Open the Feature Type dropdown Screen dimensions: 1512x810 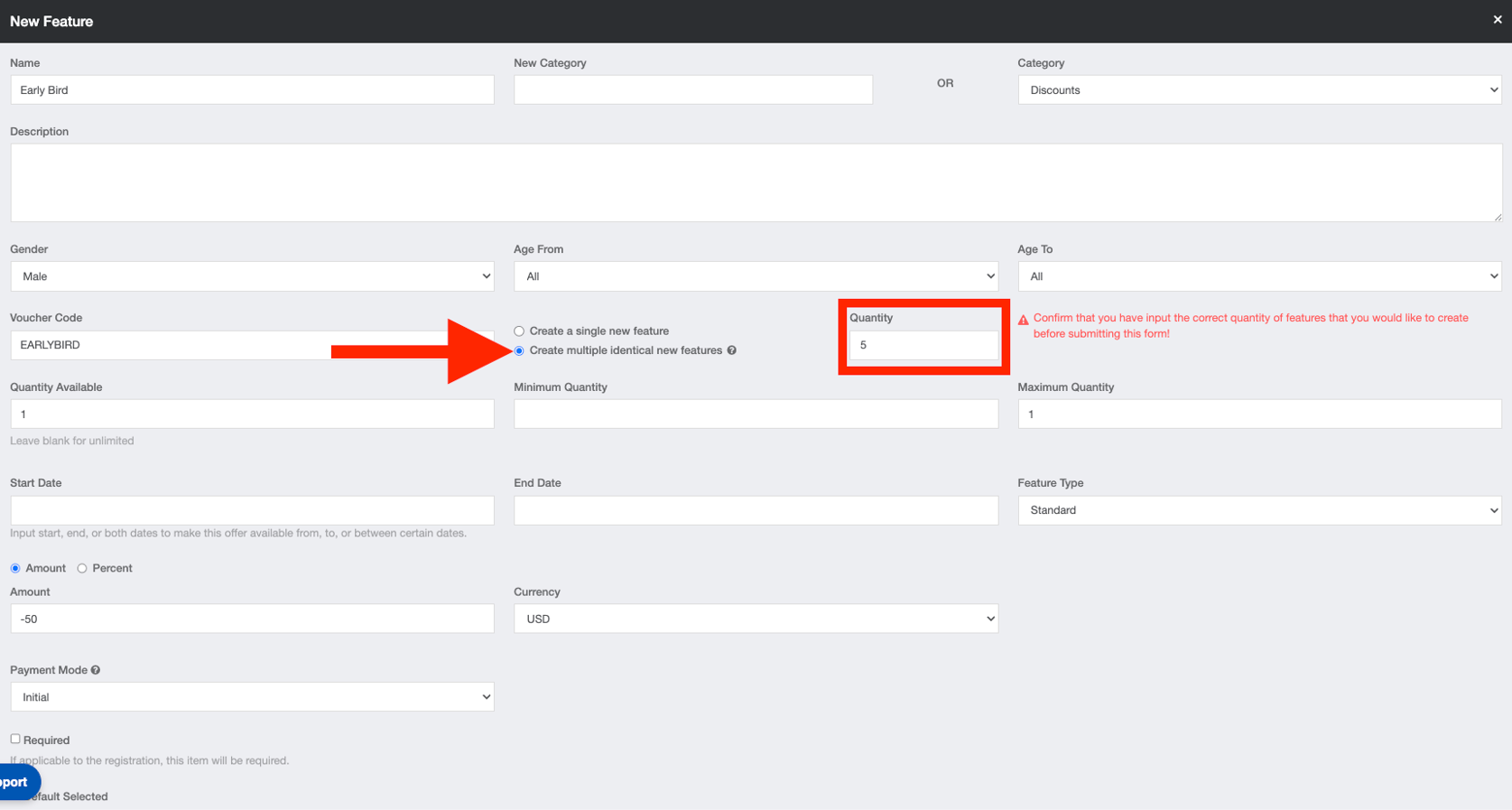point(1259,510)
